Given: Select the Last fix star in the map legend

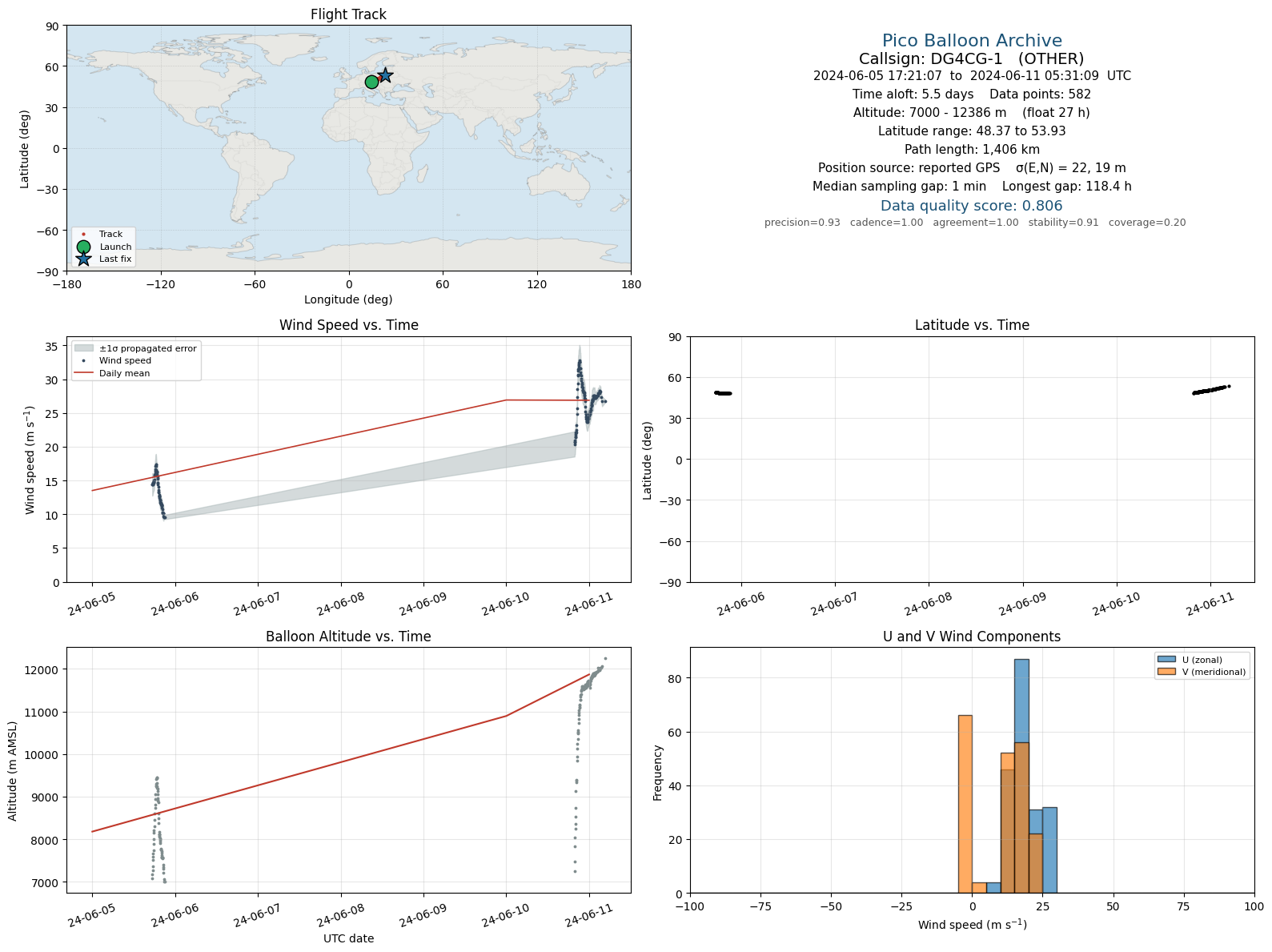Looking at the screenshot, I should tap(83, 259).
